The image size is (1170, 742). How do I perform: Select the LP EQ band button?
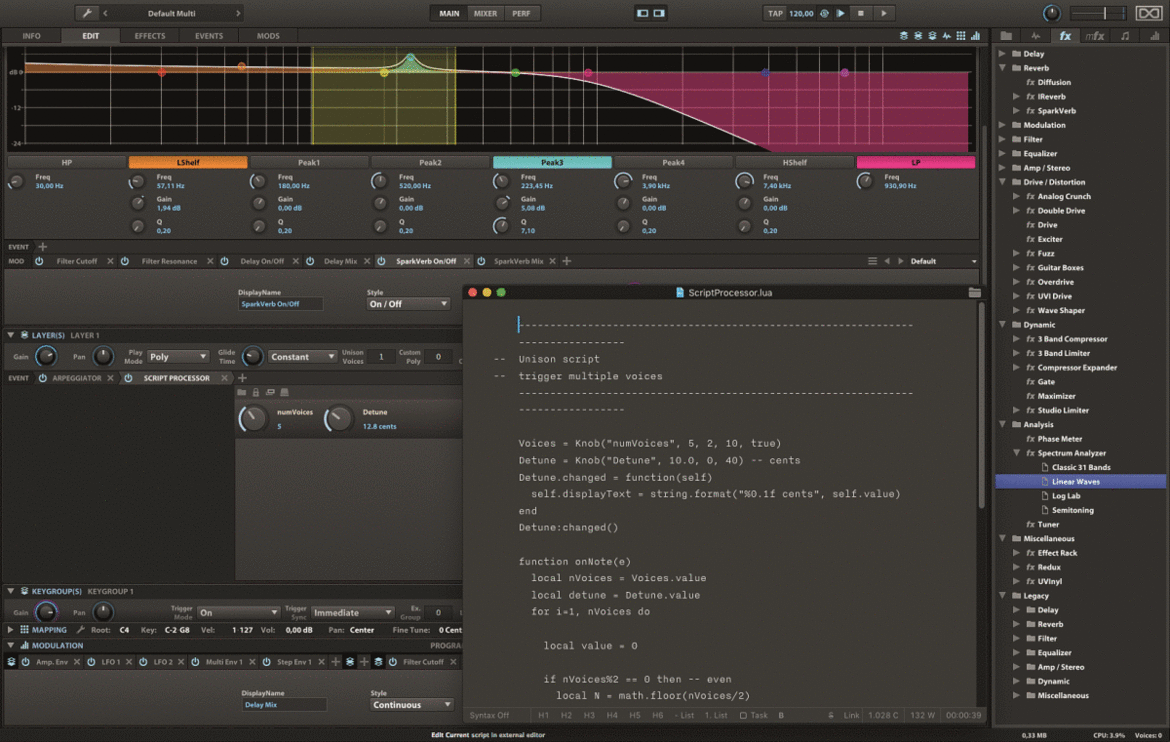916,162
